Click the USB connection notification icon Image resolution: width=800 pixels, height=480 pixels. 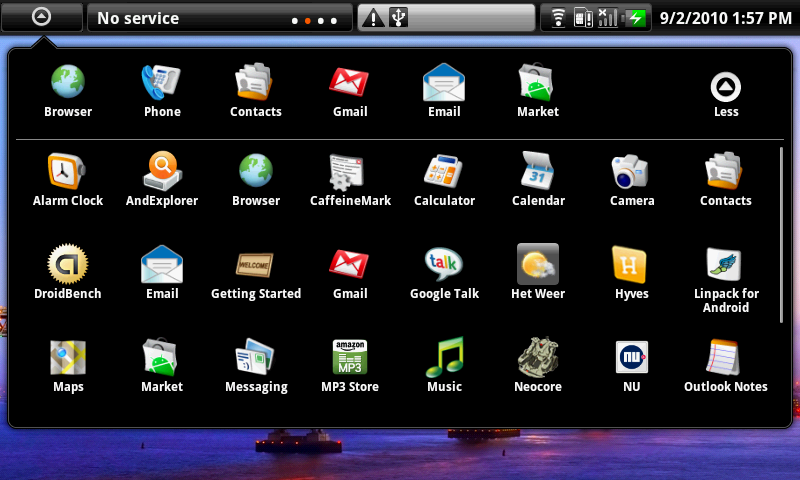398,18
